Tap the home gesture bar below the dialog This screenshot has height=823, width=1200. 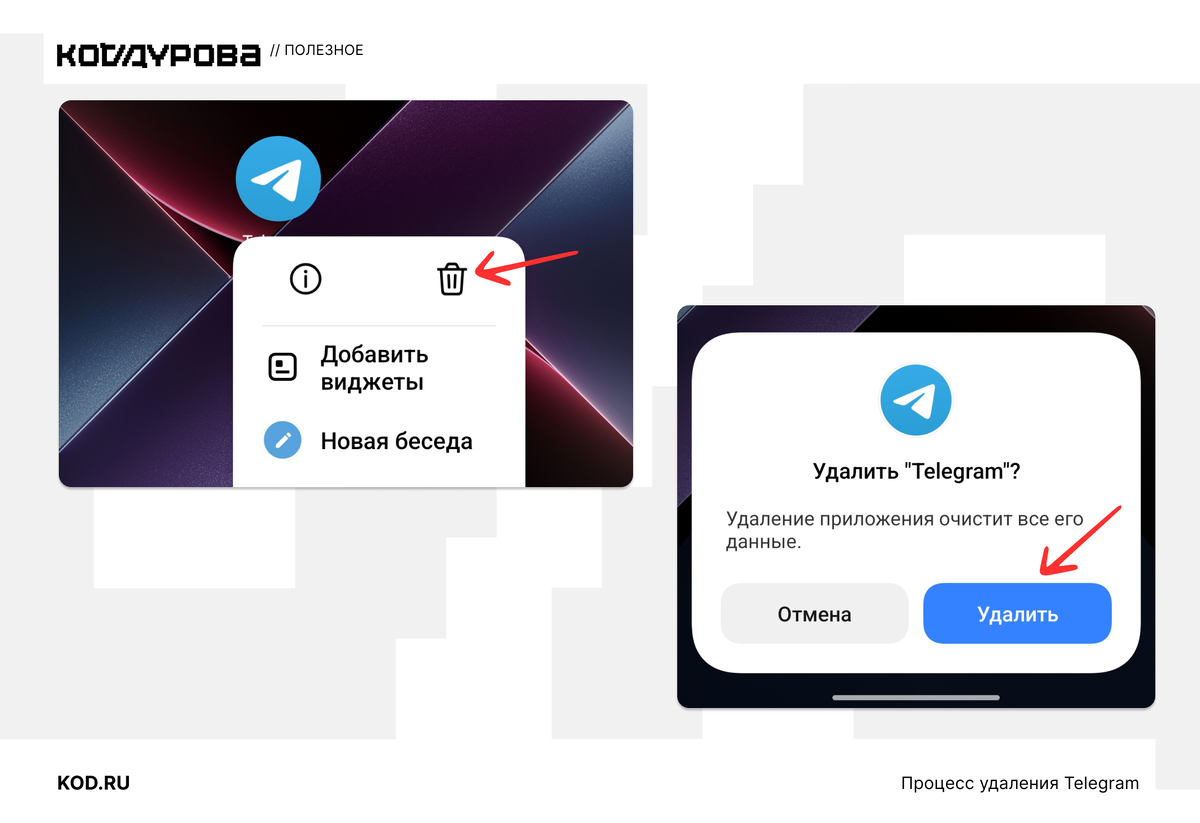coord(916,696)
